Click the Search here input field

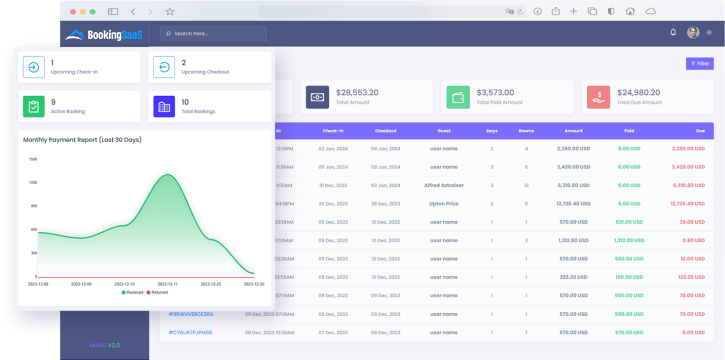(213, 34)
